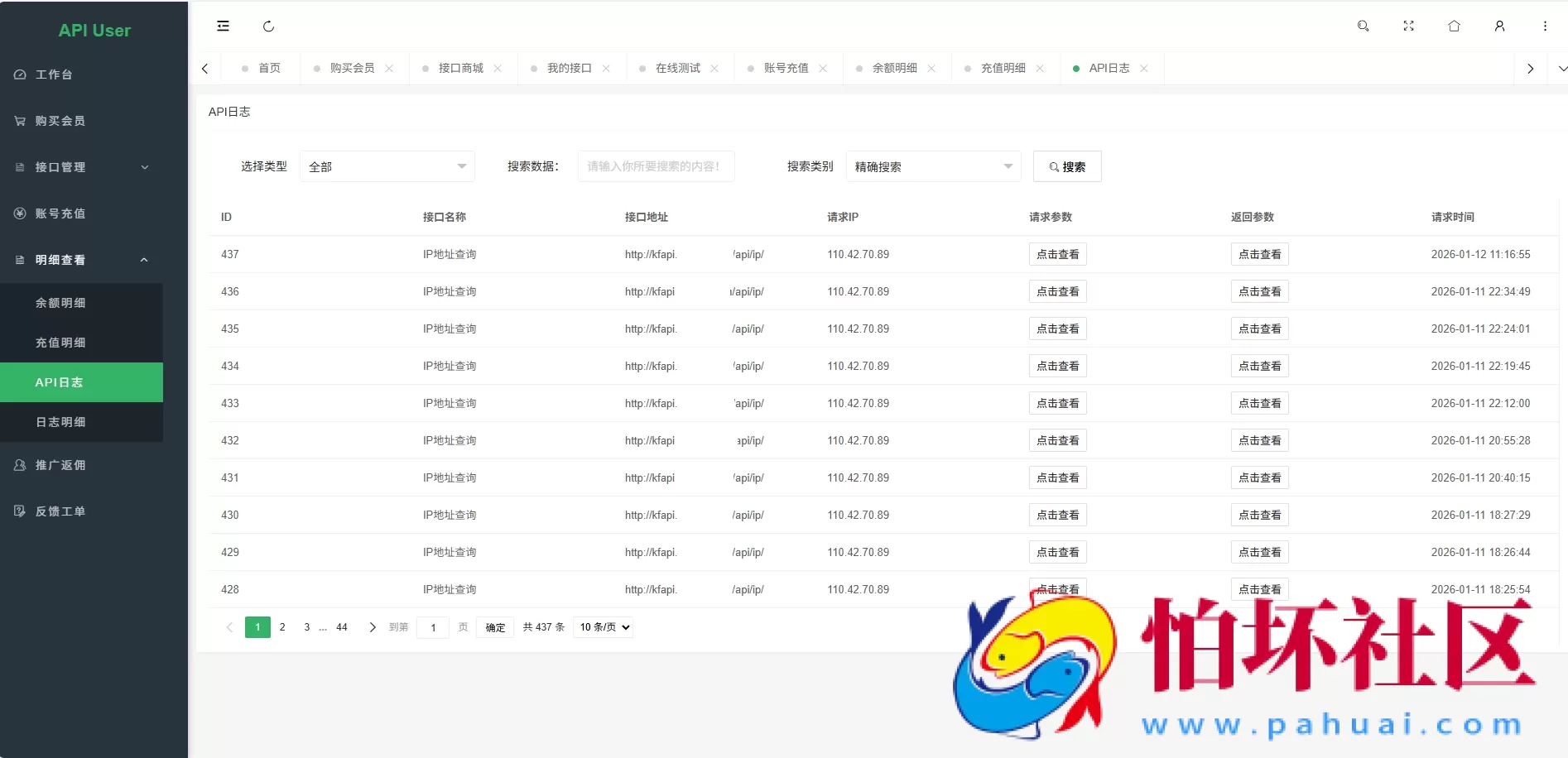
Task: Switch to the 余额明细 tab
Action: point(894,68)
